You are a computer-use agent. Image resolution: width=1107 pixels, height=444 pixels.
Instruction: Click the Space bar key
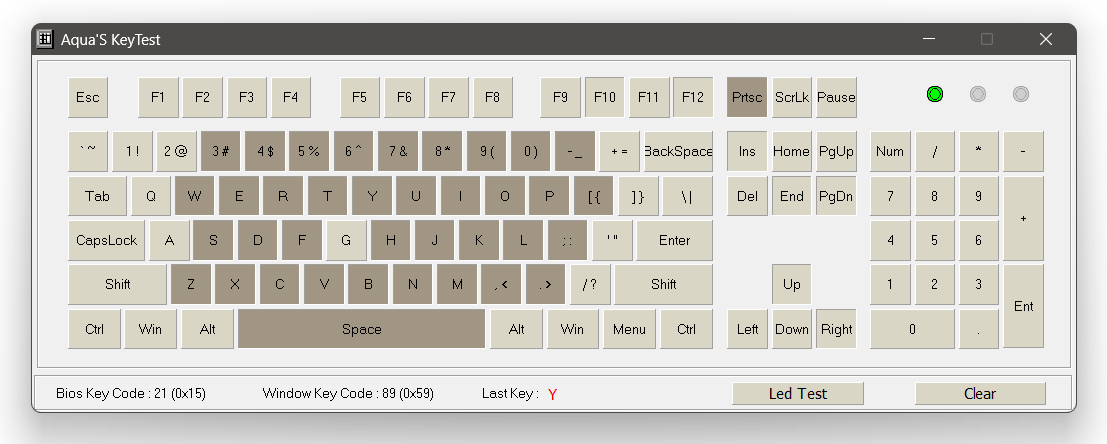pos(361,329)
